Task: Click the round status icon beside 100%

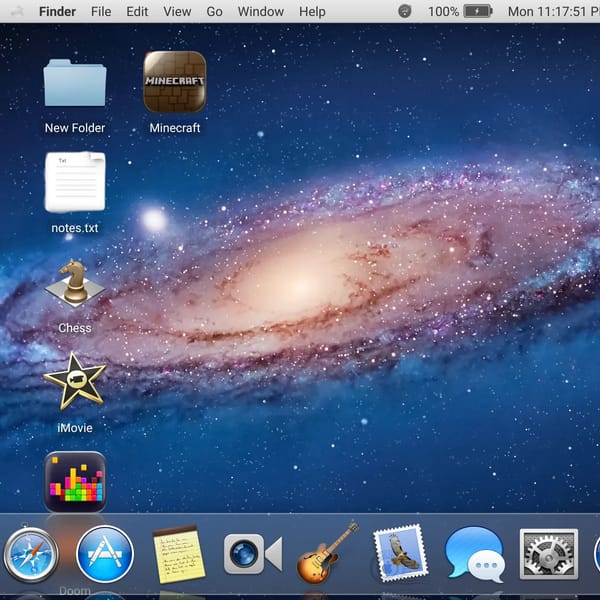Action: pyautogui.click(x=404, y=11)
